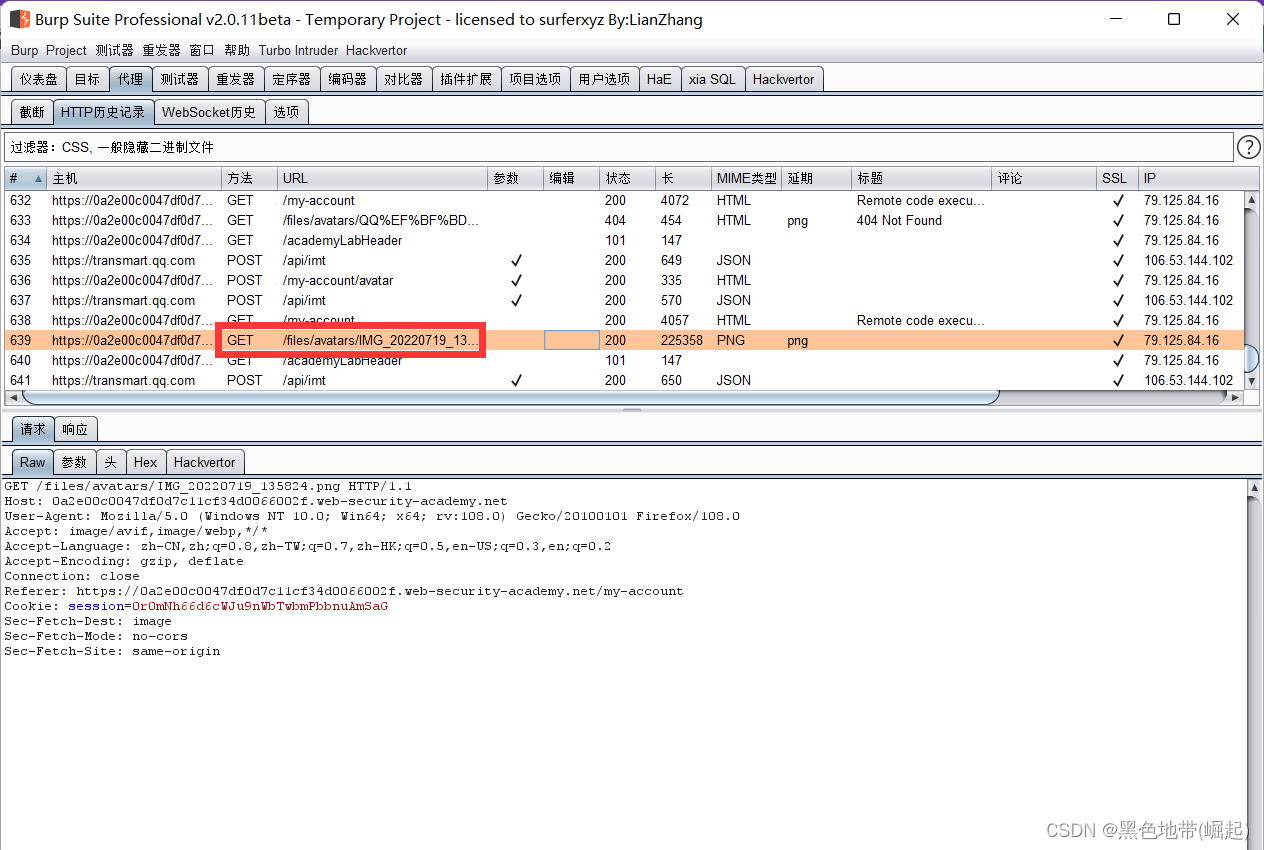This screenshot has width=1264, height=850.
Task: Open the Turbo Intruder menu
Action: (299, 50)
